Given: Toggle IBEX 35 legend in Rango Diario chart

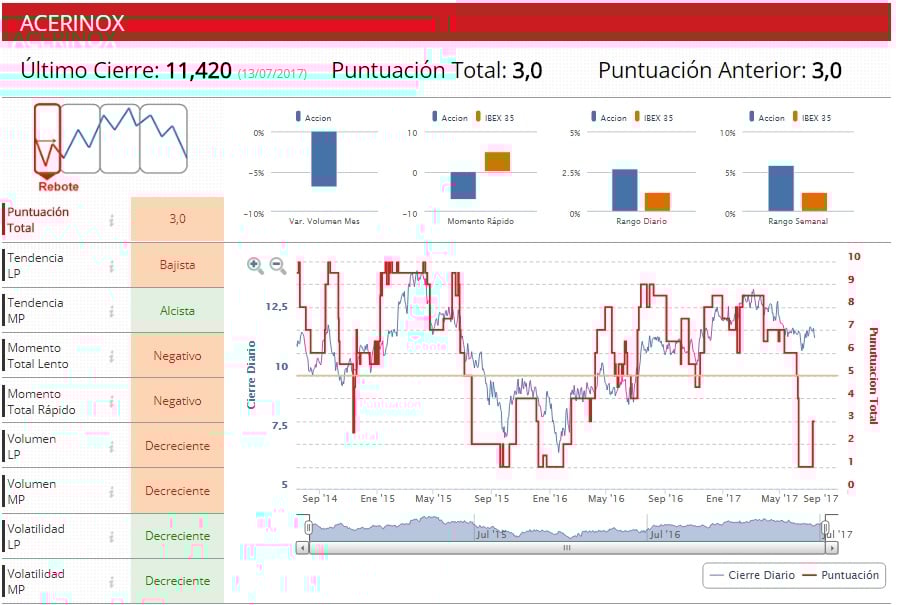Looking at the screenshot, I should (x=654, y=117).
